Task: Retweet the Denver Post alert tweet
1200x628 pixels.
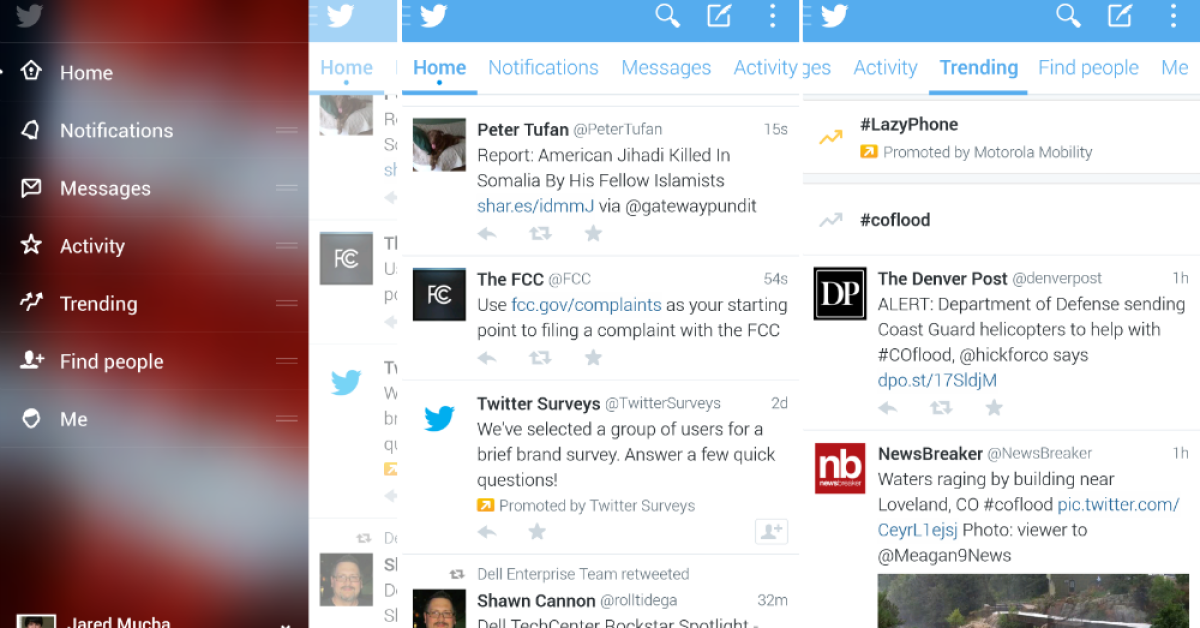Action: (941, 408)
